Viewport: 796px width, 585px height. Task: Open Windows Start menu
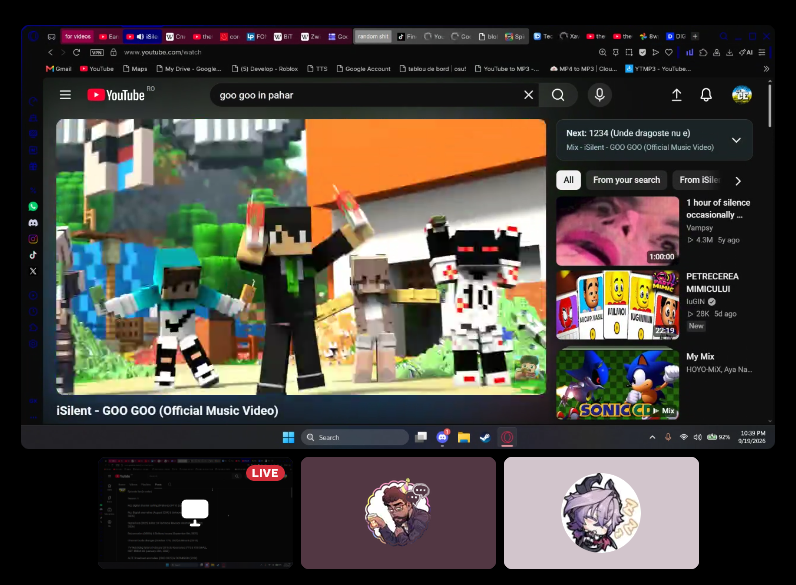point(288,437)
